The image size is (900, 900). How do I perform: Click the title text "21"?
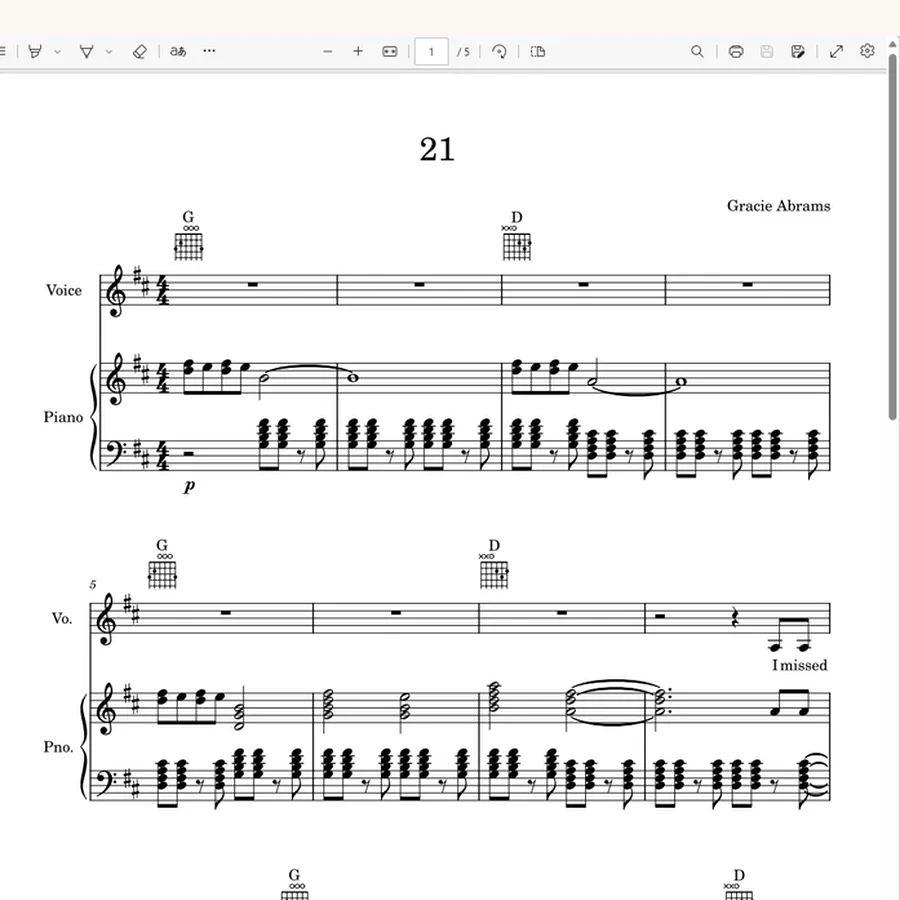[437, 149]
